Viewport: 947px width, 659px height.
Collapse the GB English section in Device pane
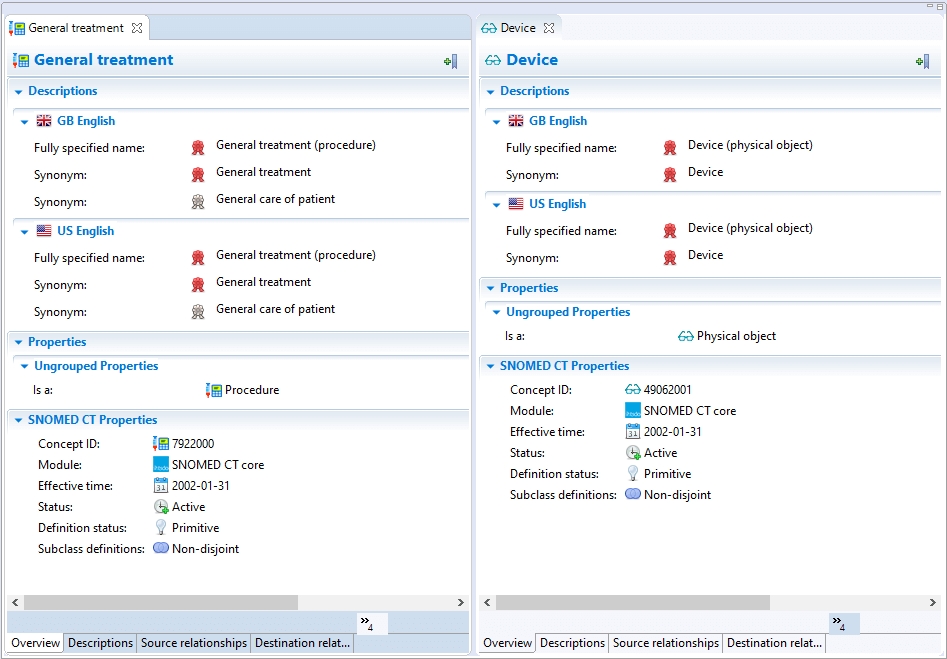497,122
